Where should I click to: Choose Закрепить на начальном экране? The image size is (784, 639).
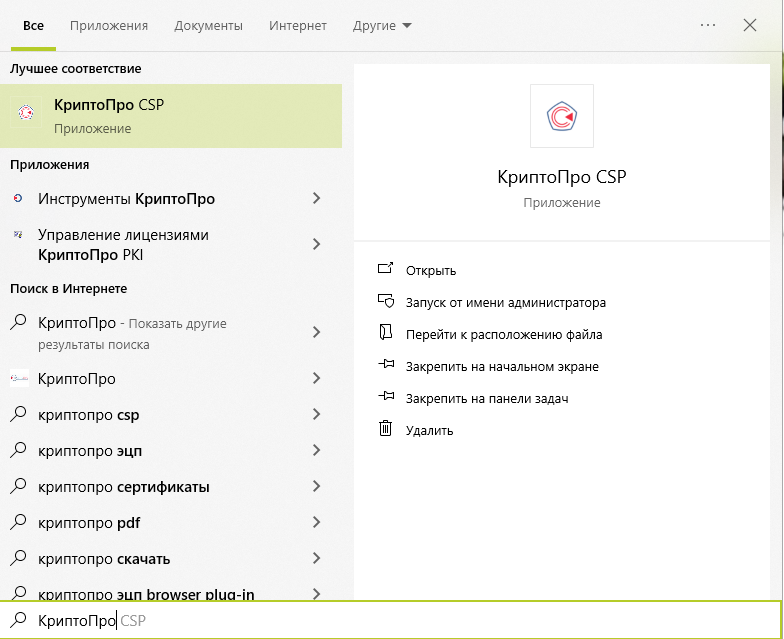[502, 366]
